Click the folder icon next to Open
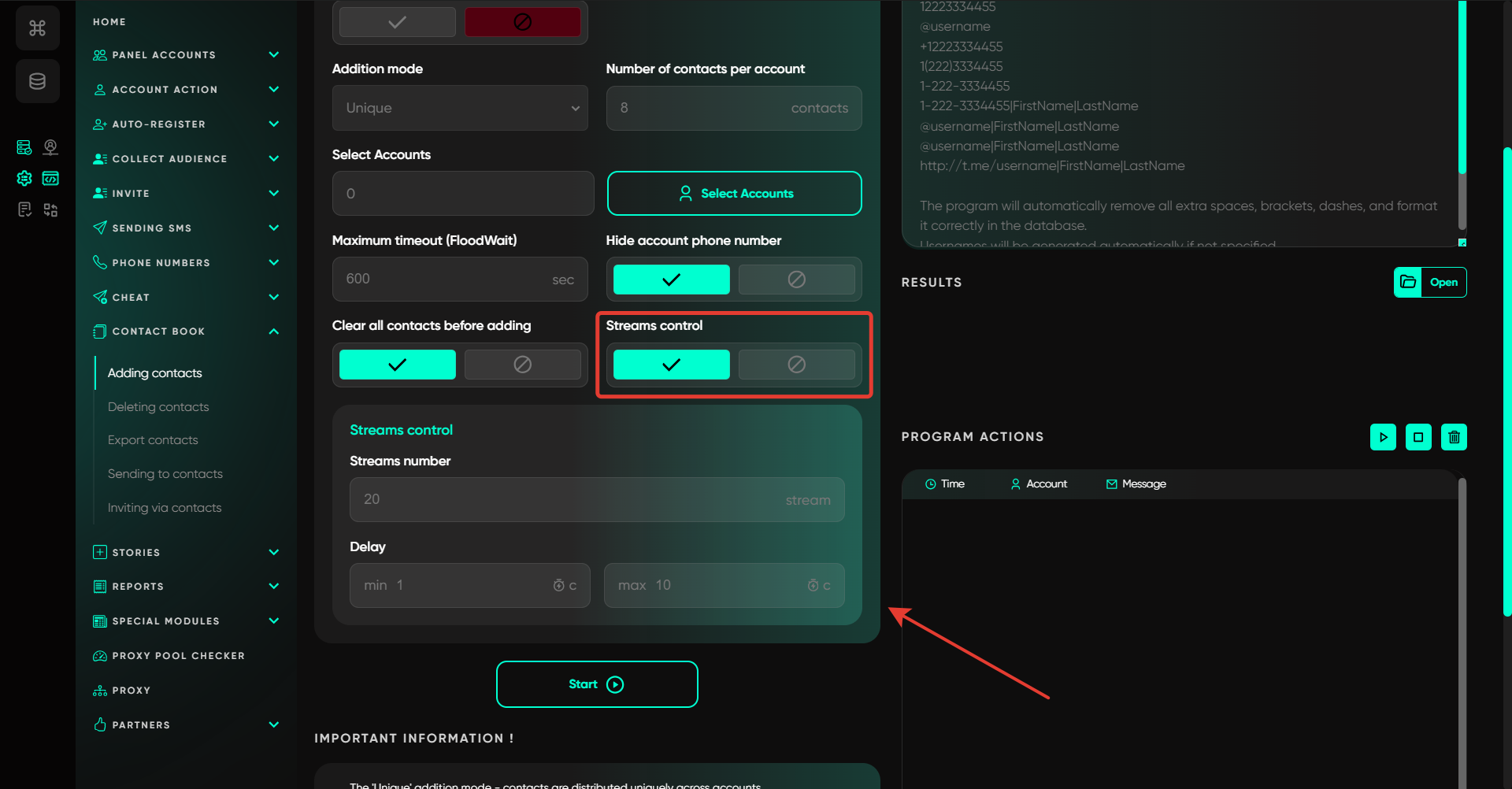 click(x=1408, y=282)
